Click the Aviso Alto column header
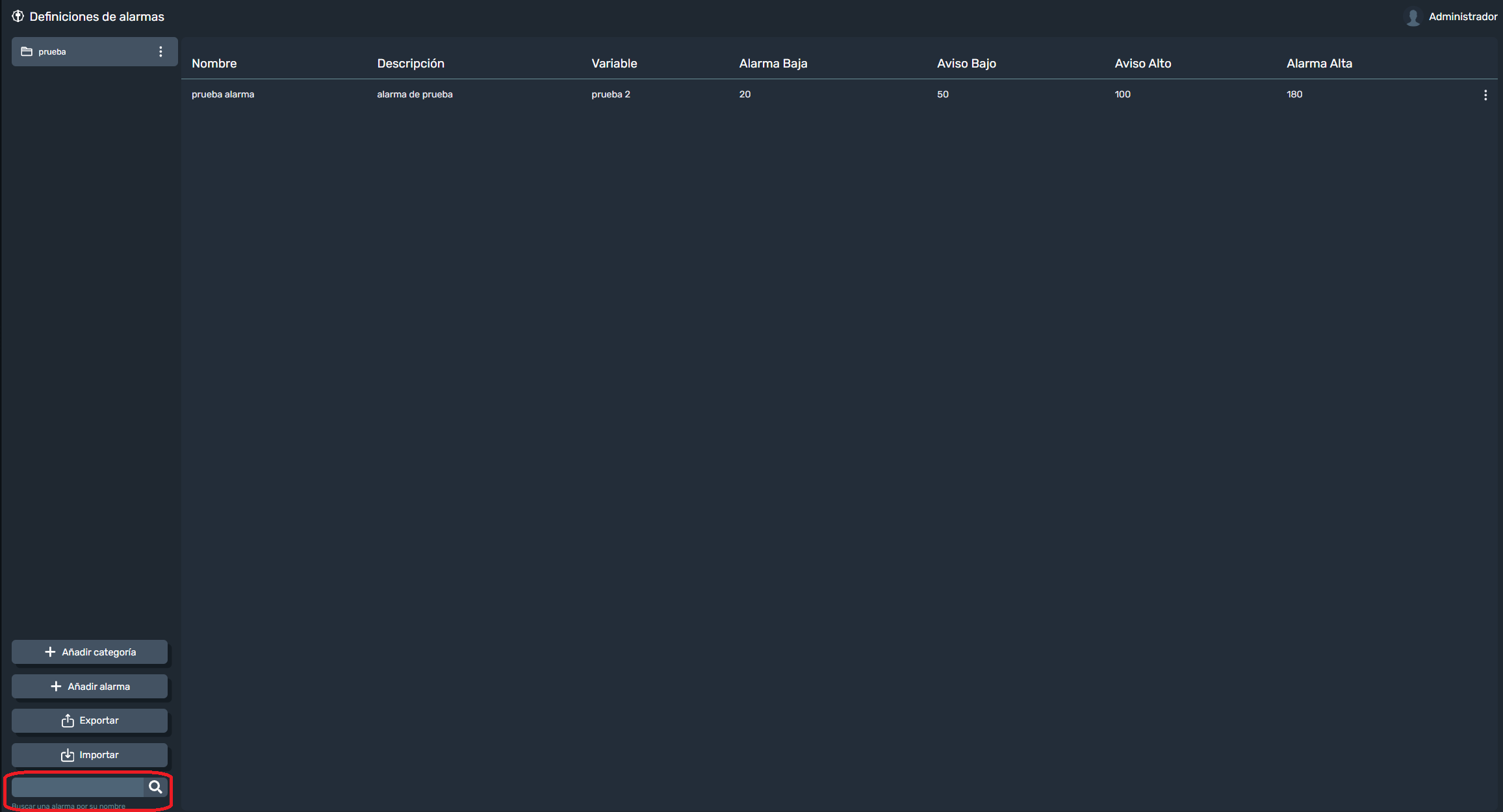The width and height of the screenshot is (1503, 812). (1142, 63)
